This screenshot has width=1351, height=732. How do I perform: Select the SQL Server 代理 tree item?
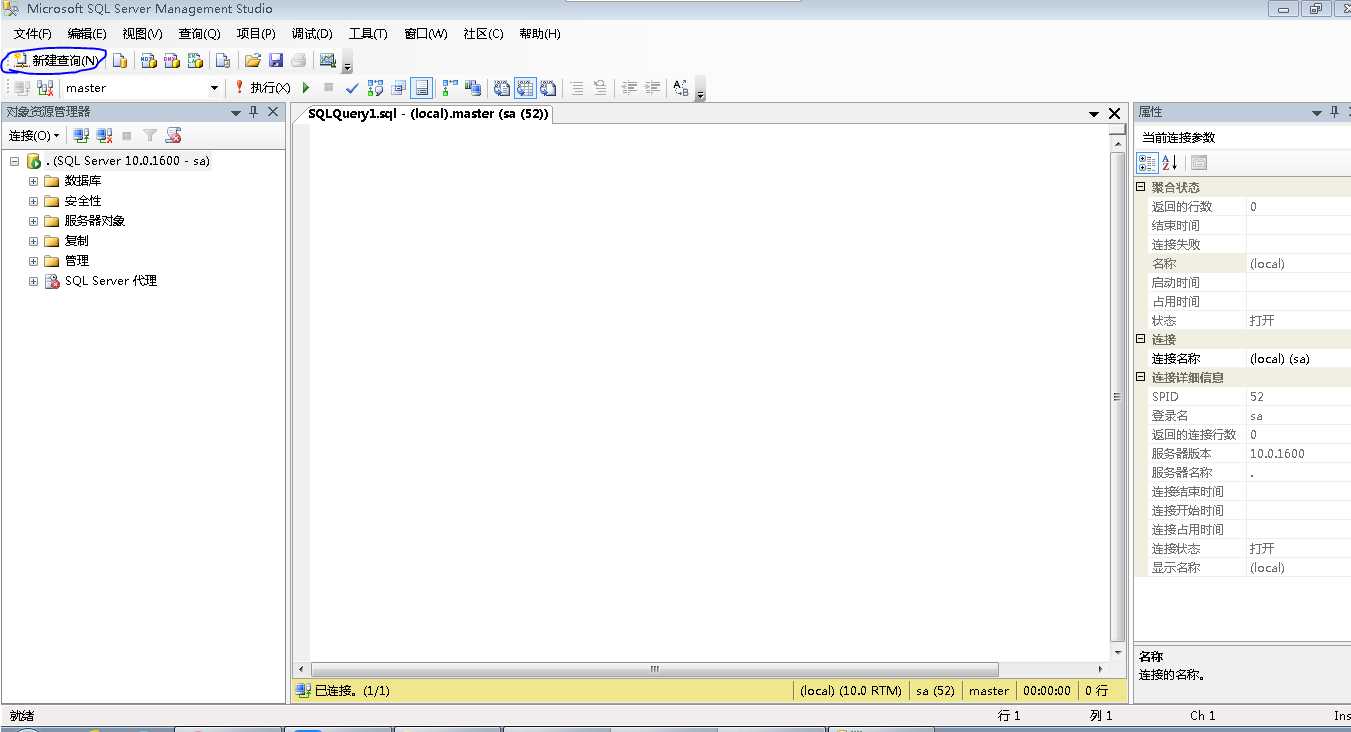tap(110, 281)
